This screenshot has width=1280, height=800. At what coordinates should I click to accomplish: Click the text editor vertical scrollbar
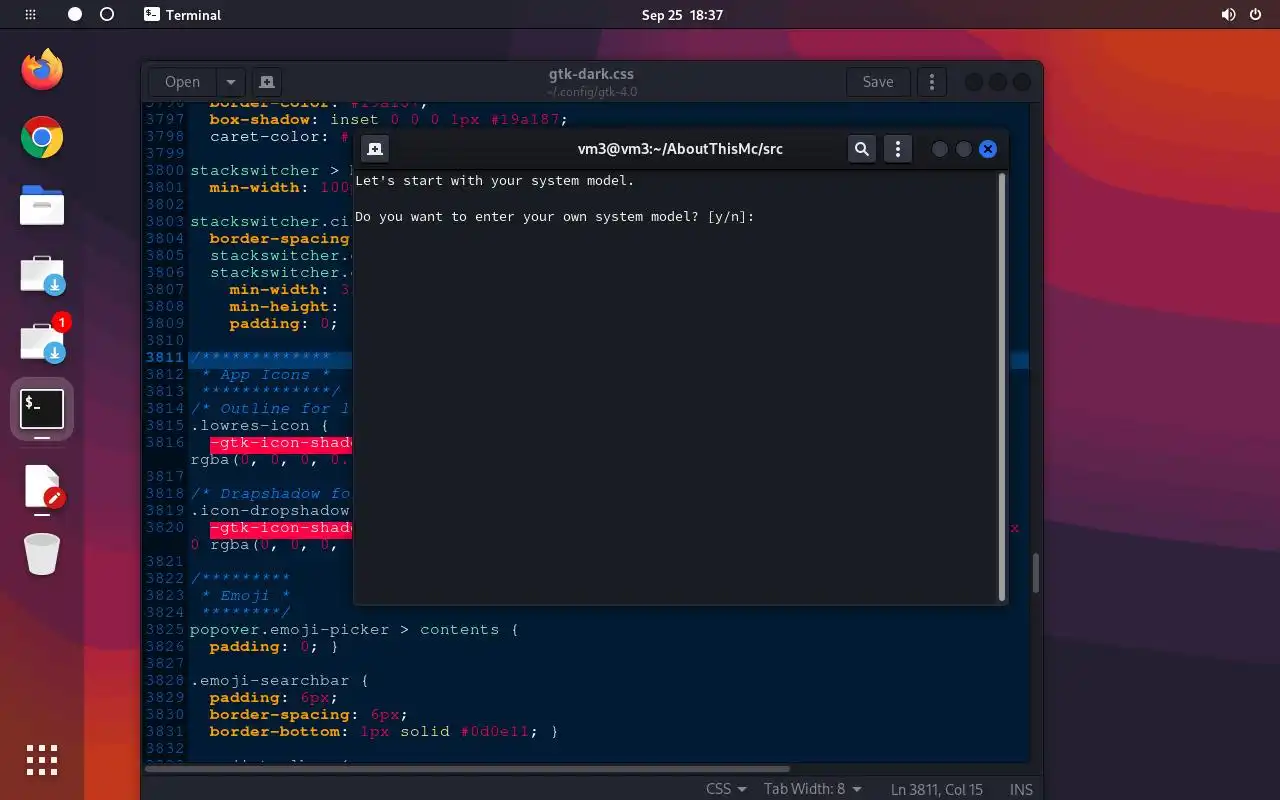point(1036,573)
